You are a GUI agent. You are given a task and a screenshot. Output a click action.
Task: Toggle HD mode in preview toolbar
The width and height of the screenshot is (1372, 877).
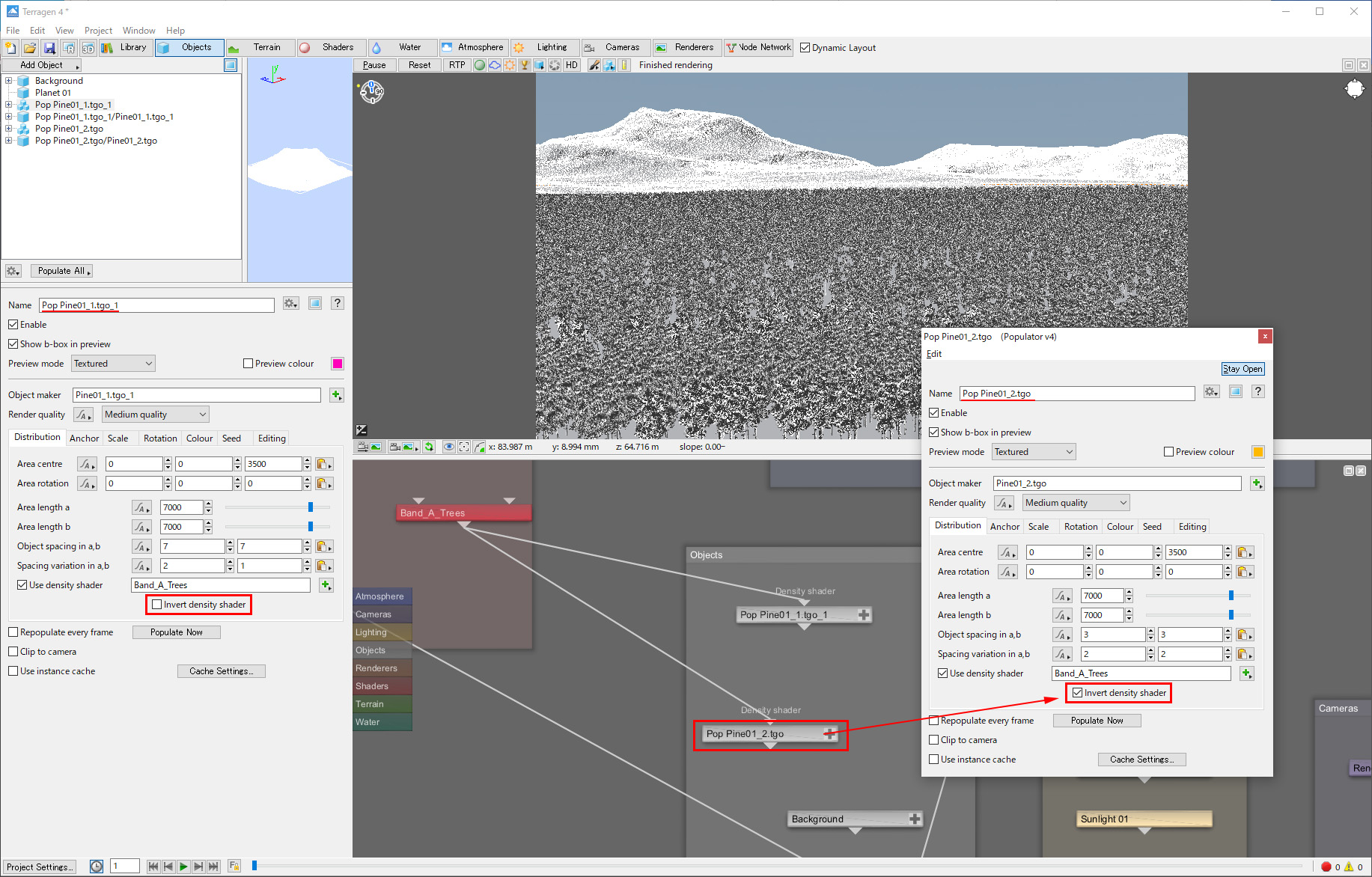[x=572, y=65]
